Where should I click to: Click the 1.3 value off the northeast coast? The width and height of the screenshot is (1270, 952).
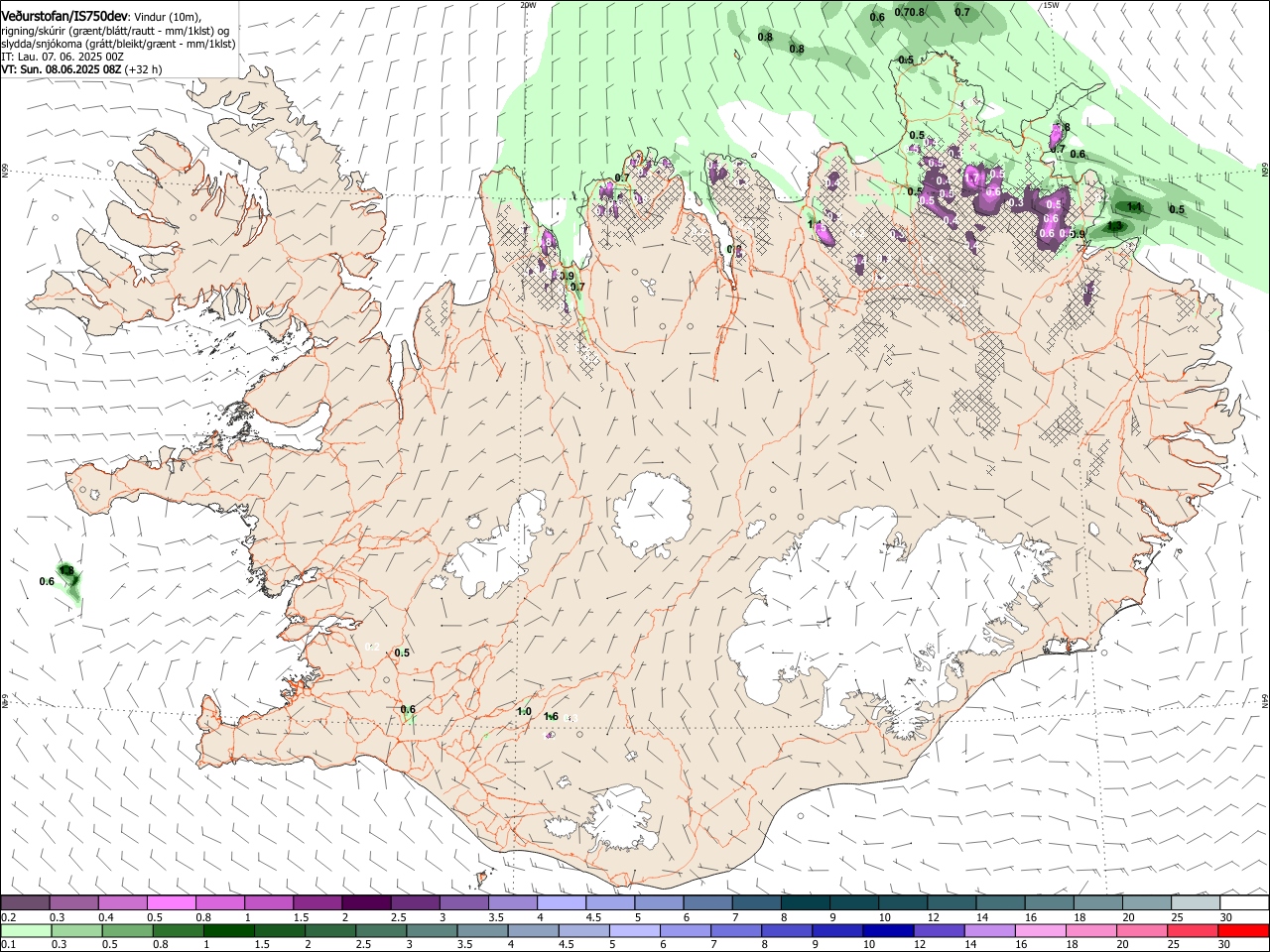tap(1114, 226)
